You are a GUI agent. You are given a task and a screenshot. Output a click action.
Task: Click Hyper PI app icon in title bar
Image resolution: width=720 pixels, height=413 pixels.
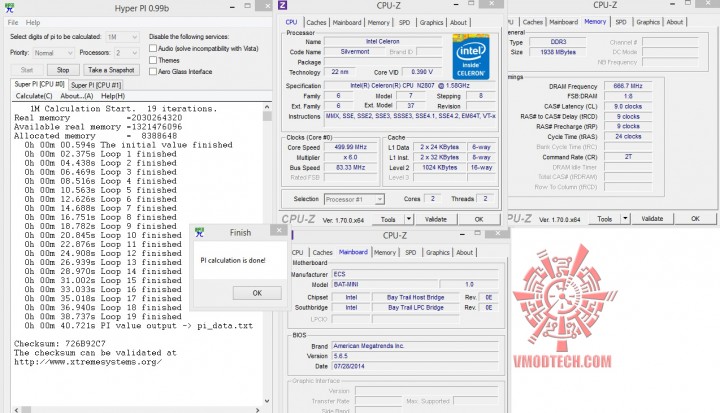point(9,8)
